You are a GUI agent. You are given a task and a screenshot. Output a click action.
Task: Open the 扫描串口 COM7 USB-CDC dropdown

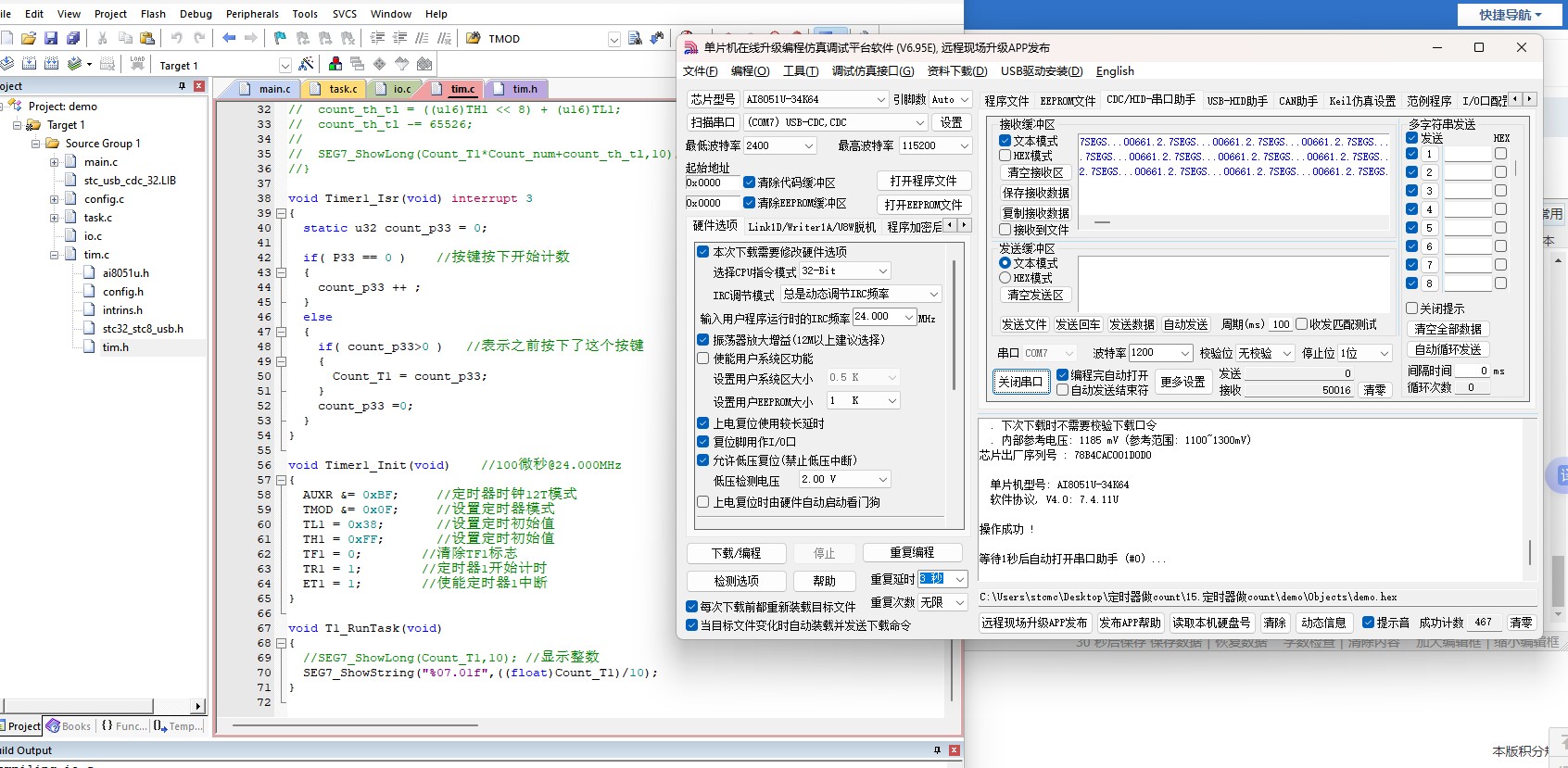point(920,122)
